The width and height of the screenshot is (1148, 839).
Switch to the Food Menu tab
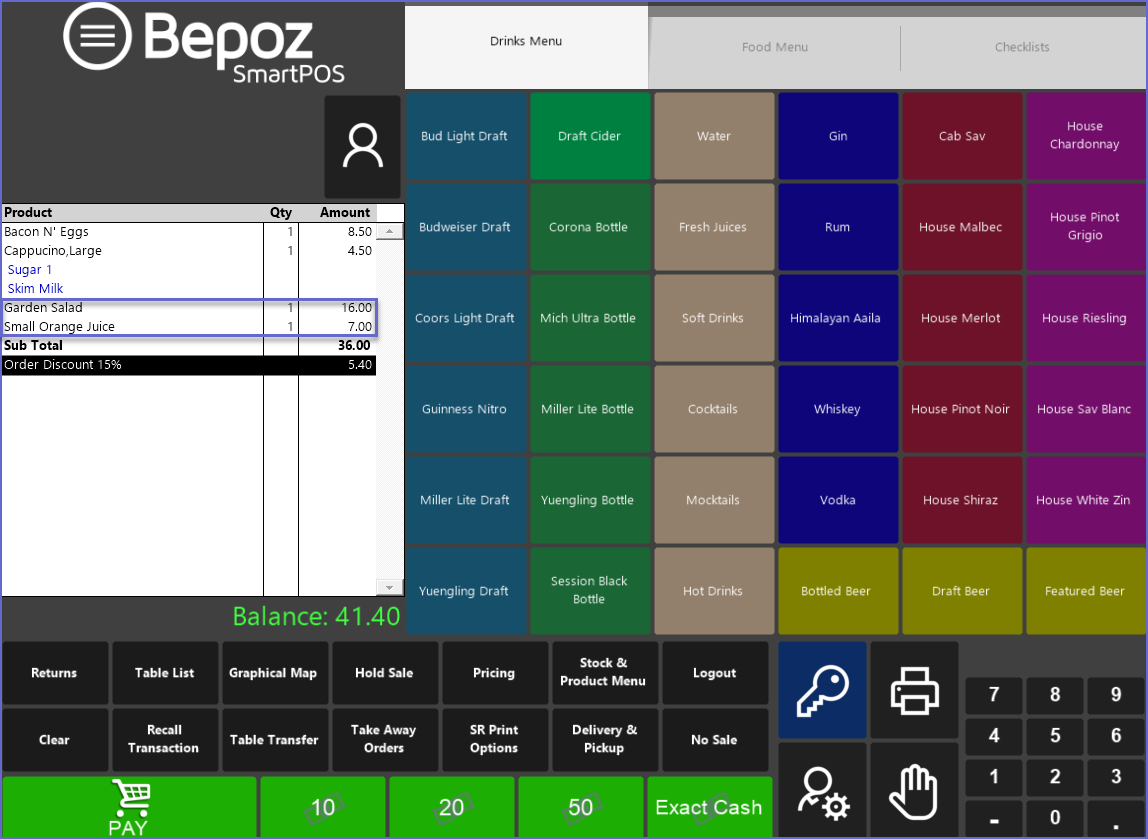(774, 47)
